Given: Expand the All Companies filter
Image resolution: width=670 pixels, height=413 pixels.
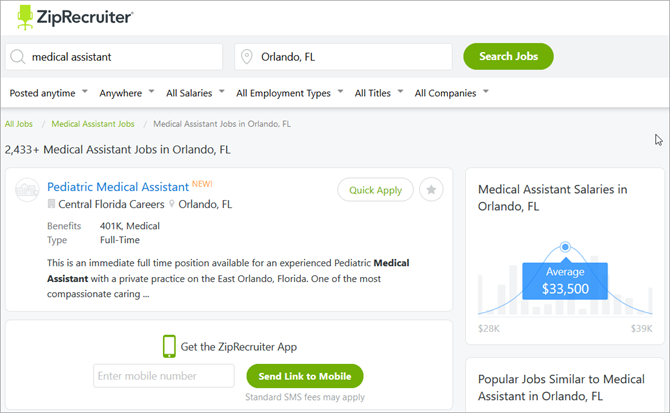Looking at the screenshot, I should point(451,93).
